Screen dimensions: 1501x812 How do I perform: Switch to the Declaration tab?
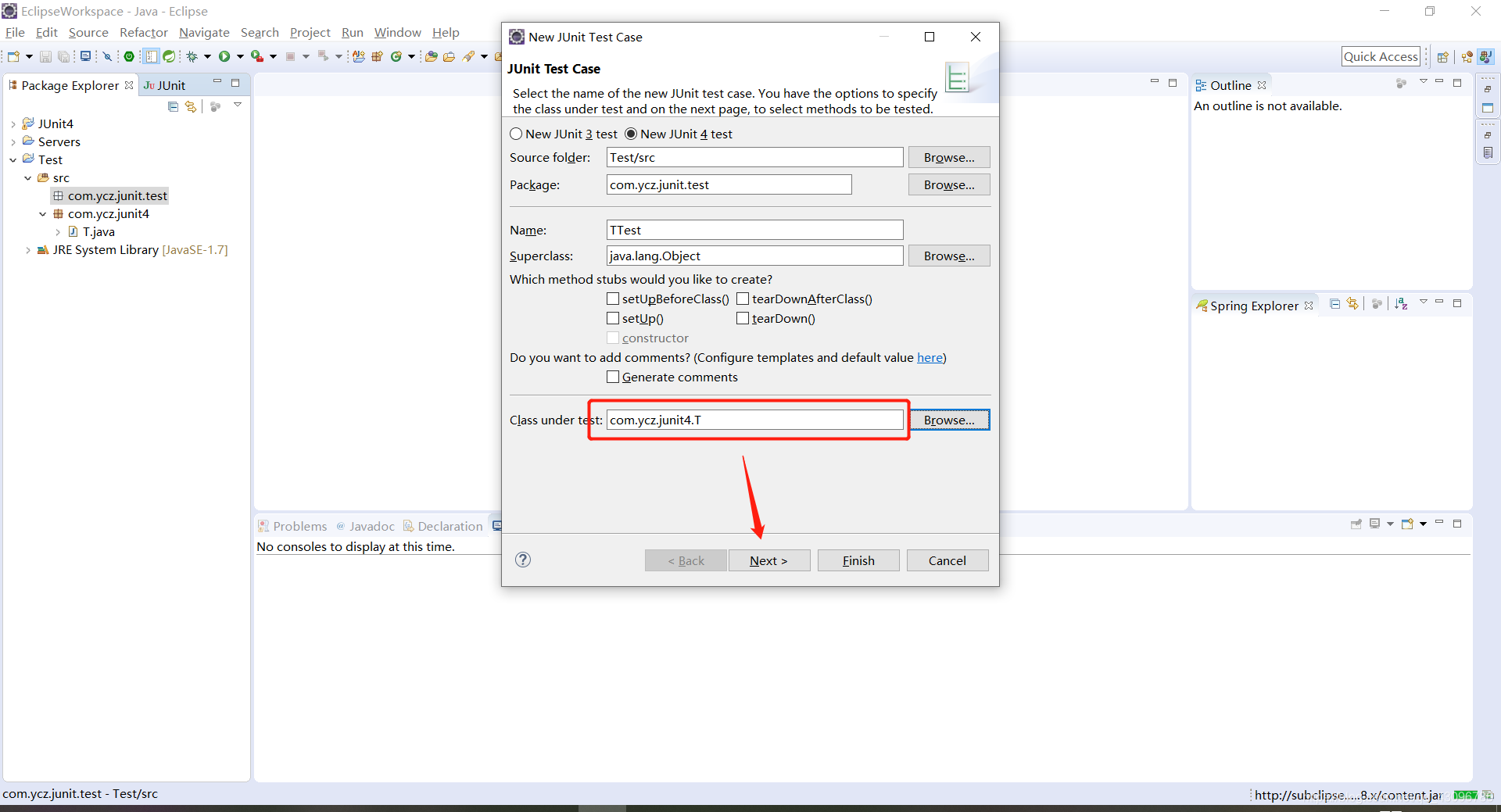tap(442, 526)
